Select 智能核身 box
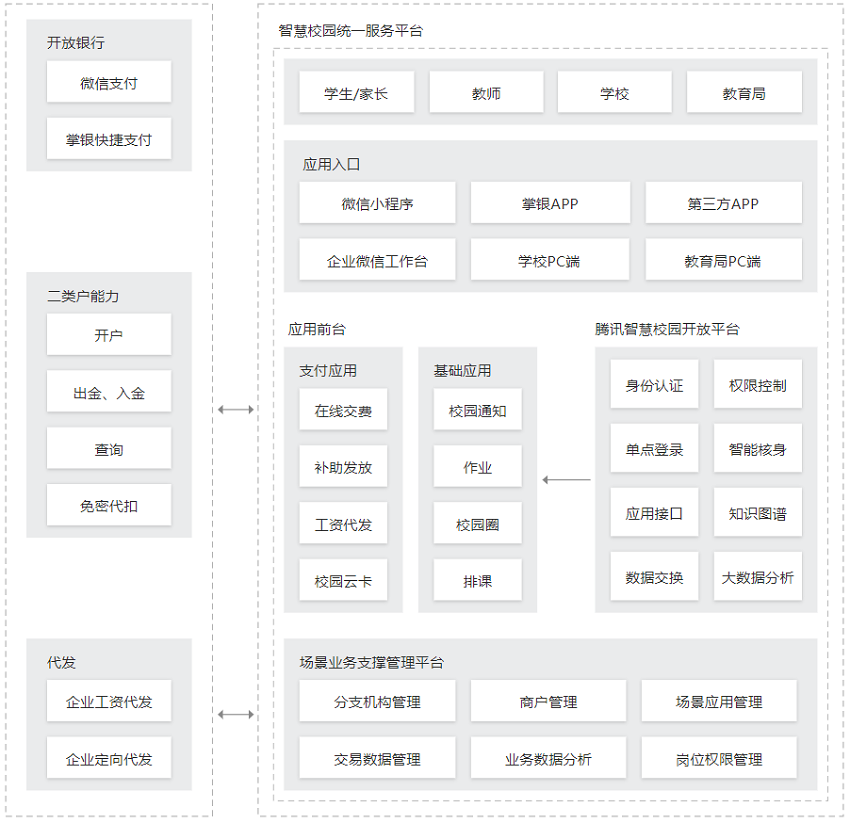850x823 pixels. point(758,448)
